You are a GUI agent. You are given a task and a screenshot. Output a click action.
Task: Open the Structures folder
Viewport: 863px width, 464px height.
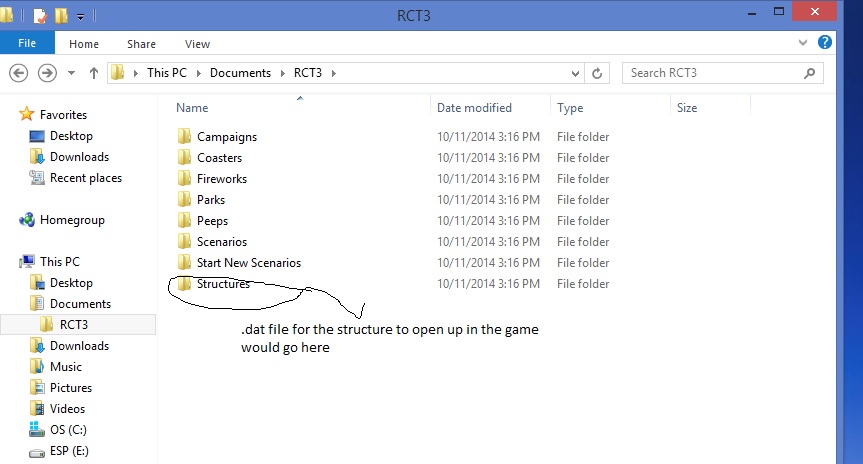pos(222,284)
